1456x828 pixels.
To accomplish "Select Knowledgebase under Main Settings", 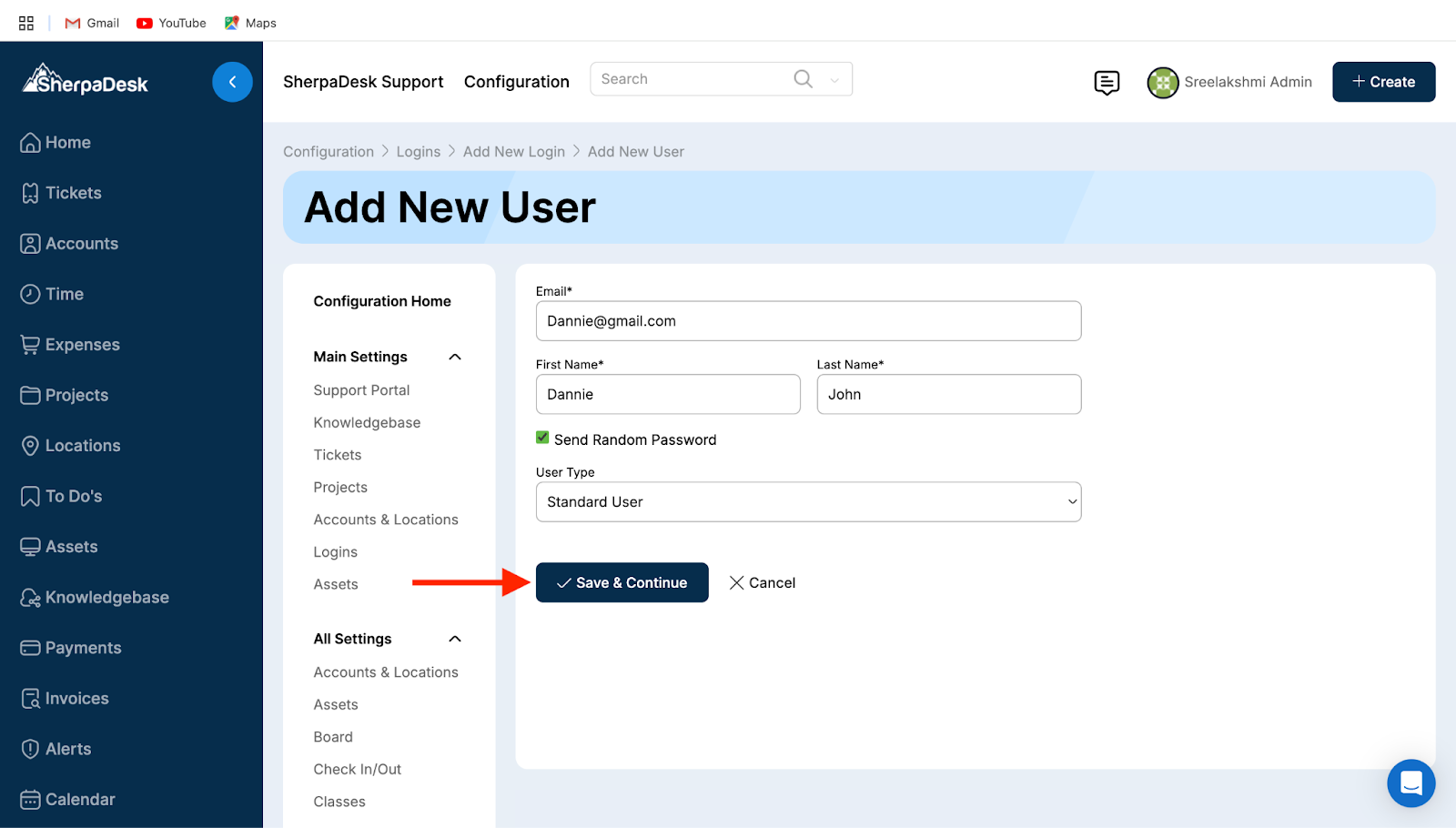I will pyautogui.click(x=367, y=422).
